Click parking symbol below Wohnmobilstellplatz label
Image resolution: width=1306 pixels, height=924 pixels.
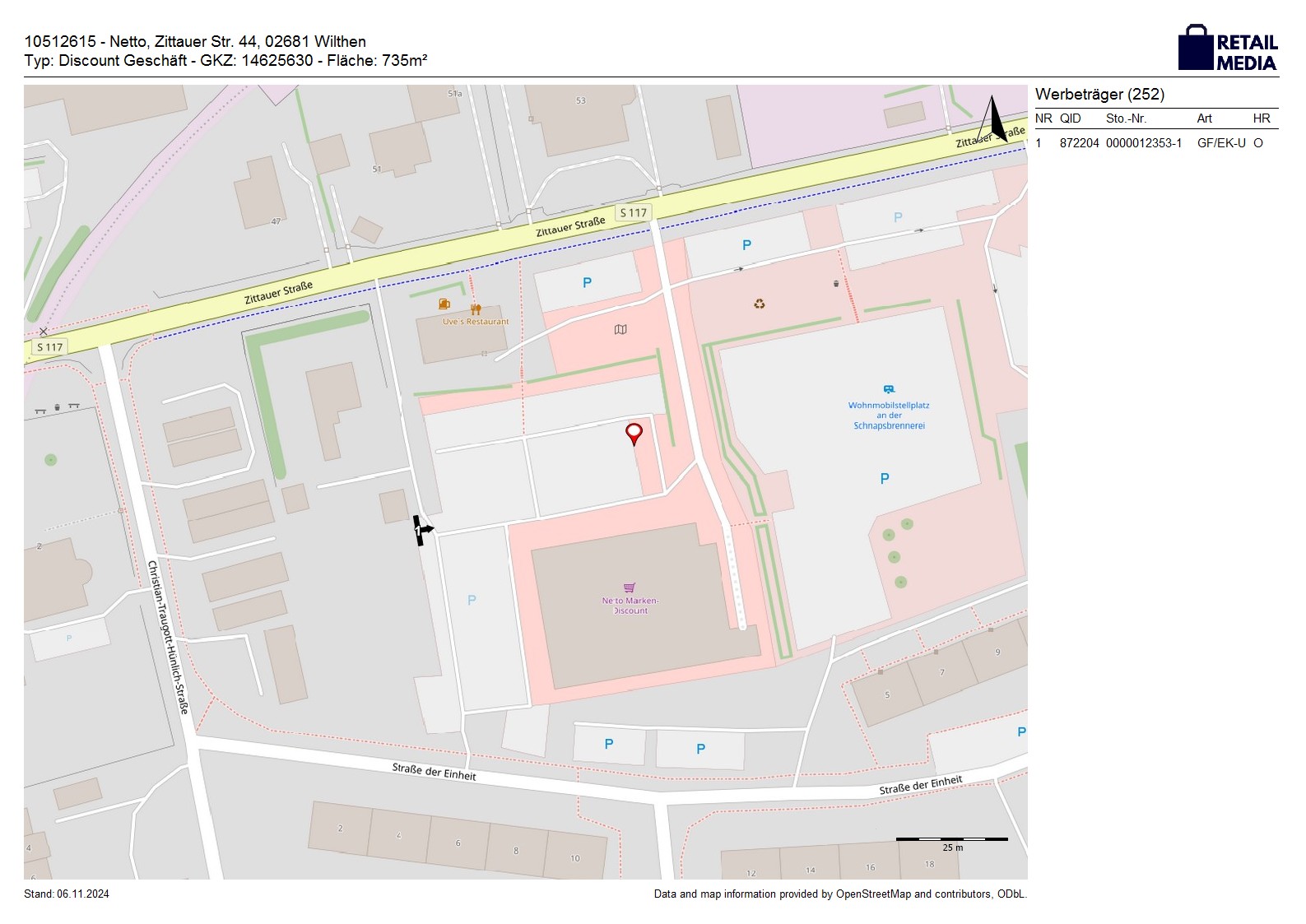885,479
